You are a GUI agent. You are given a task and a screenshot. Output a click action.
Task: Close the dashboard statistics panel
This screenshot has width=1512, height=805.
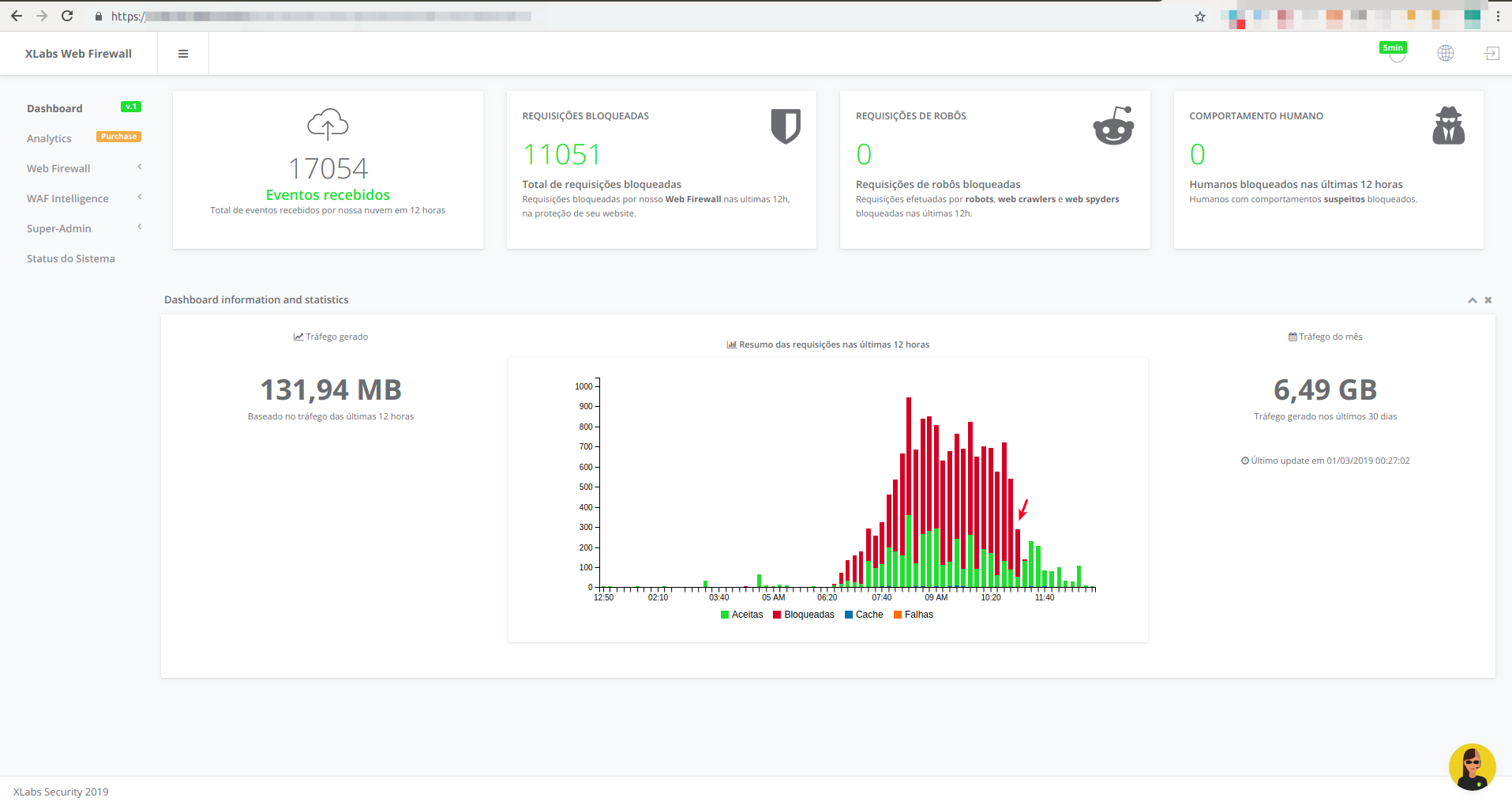1488,300
